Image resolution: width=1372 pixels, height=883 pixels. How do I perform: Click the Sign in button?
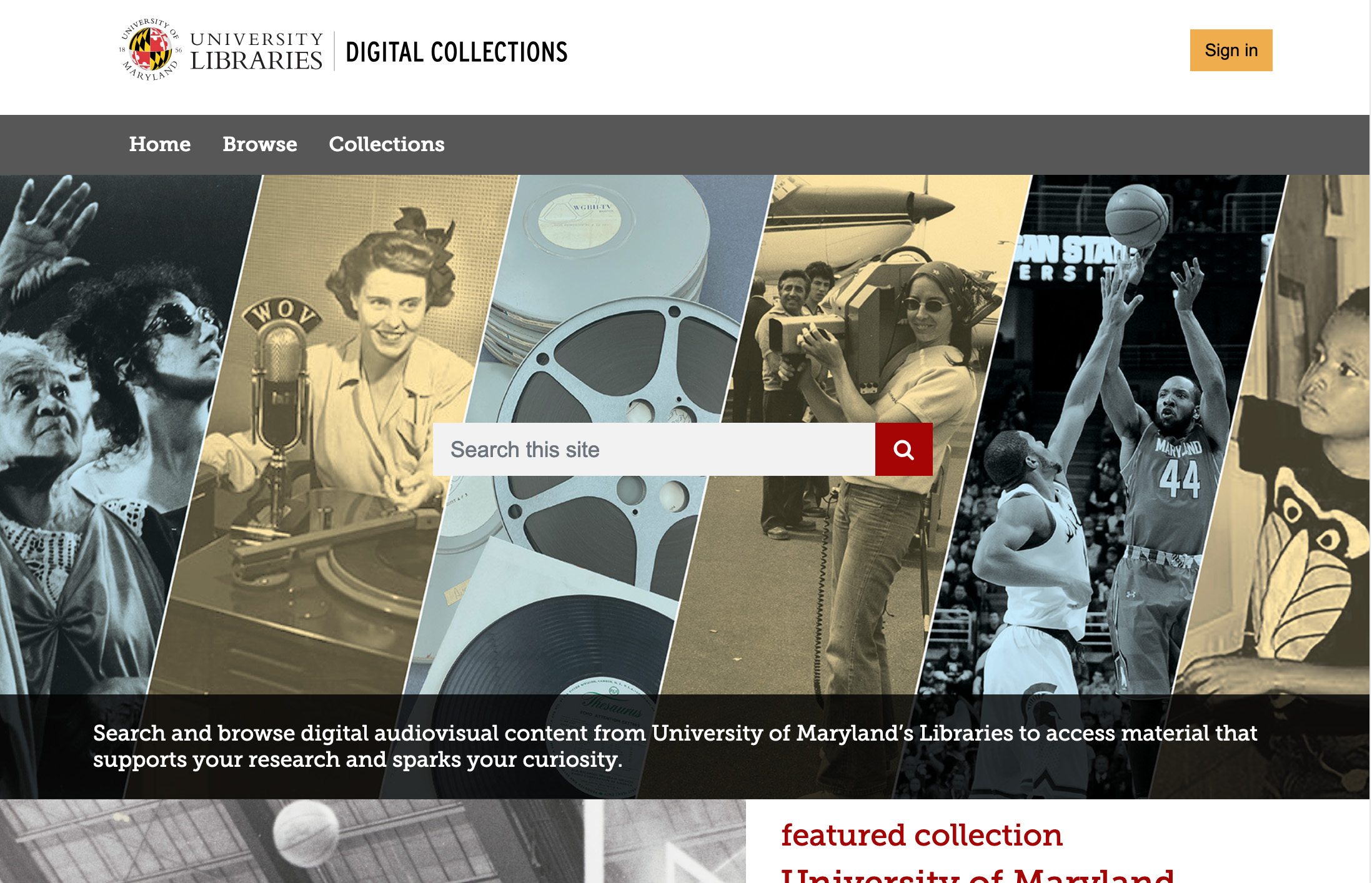1231,51
